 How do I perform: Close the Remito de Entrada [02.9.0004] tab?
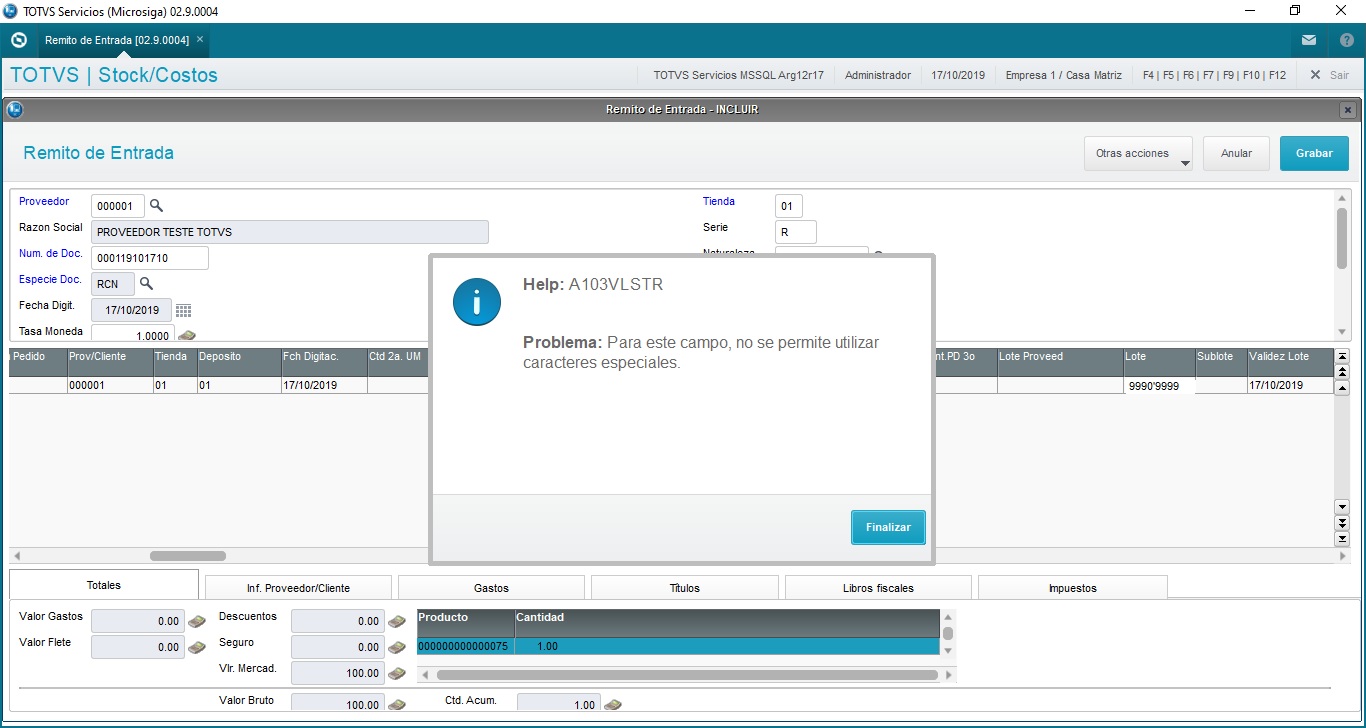click(x=200, y=39)
